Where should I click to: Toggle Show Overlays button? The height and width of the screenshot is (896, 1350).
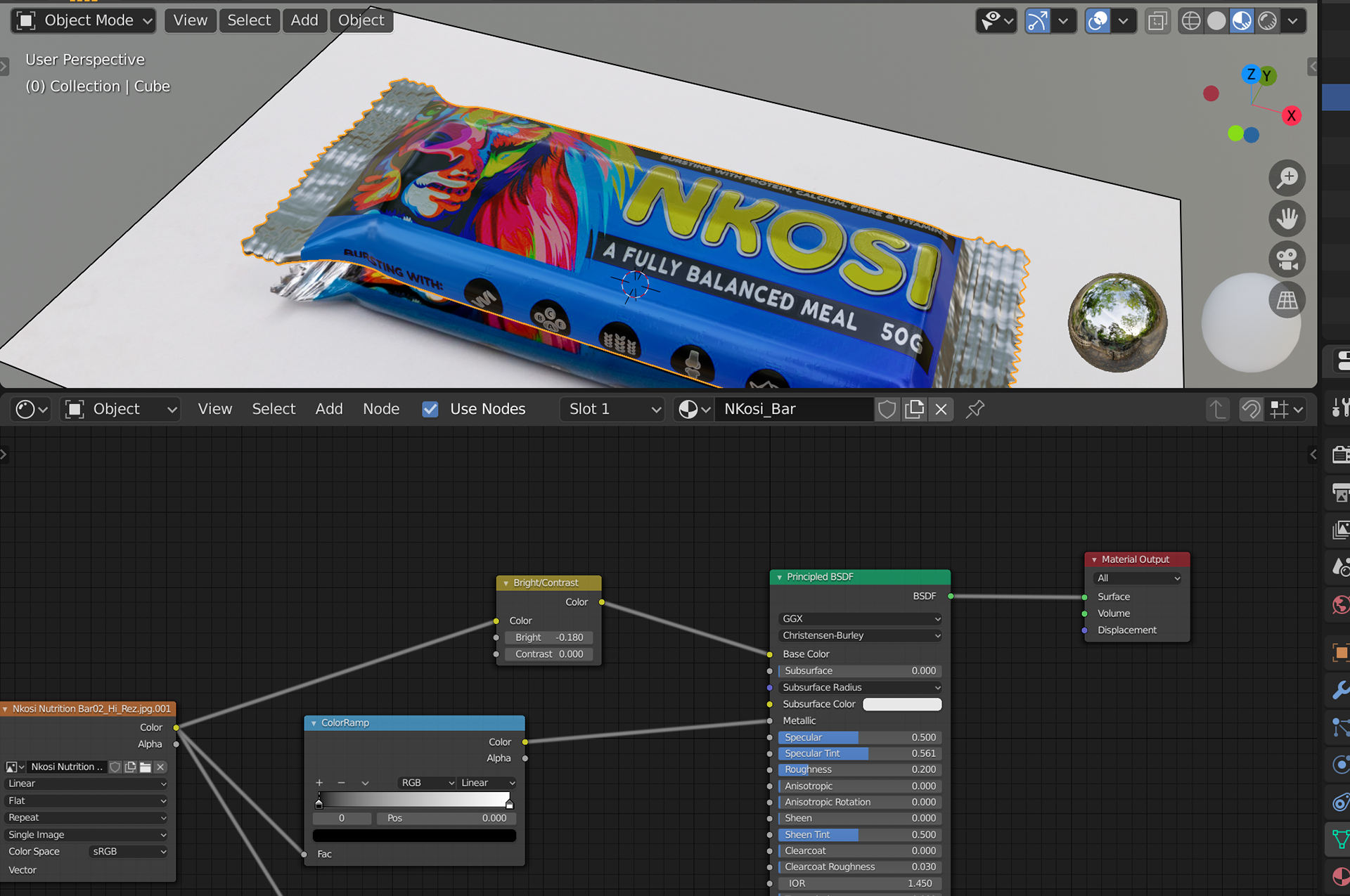click(1098, 20)
